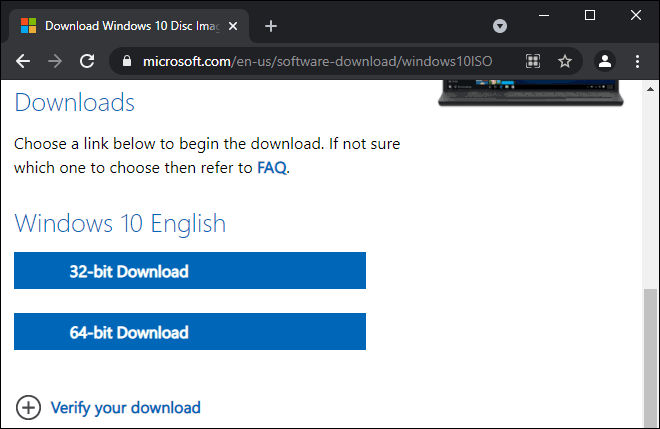
Task: Close the Download Windows 10 tab
Action: click(233, 26)
